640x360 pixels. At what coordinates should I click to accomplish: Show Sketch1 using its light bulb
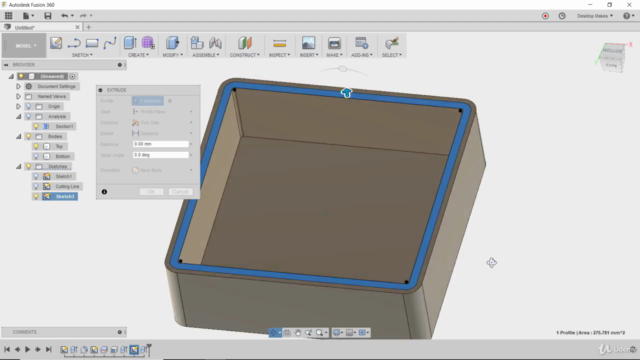click(36, 176)
